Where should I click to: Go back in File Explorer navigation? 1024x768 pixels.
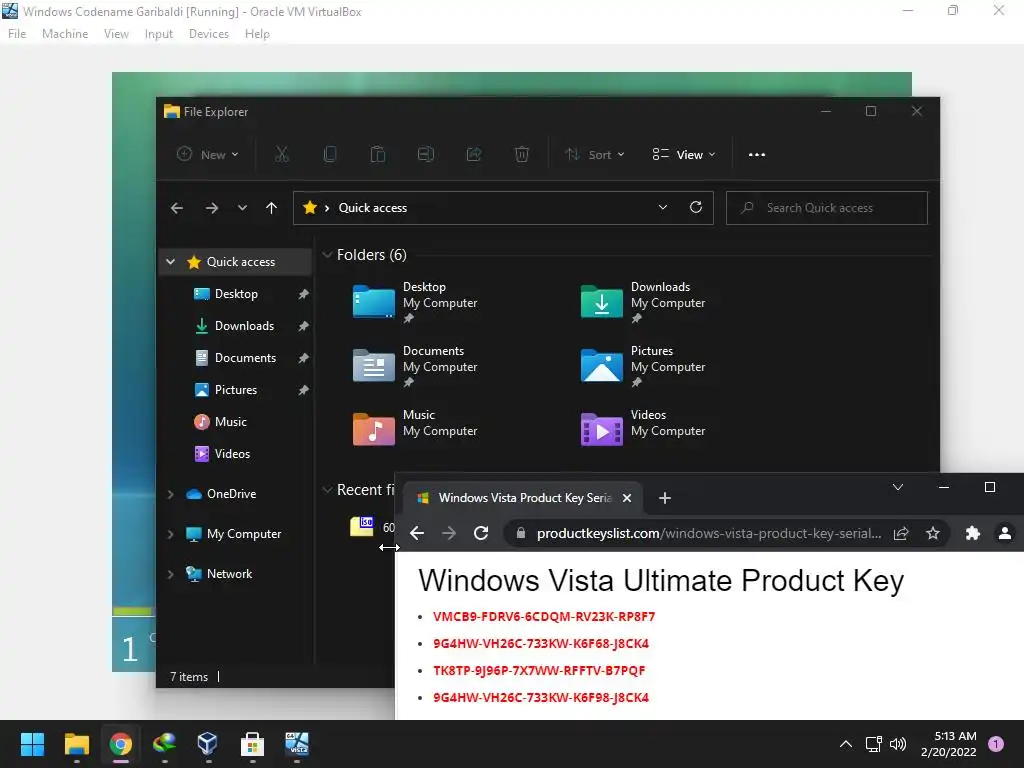[x=177, y=208]
